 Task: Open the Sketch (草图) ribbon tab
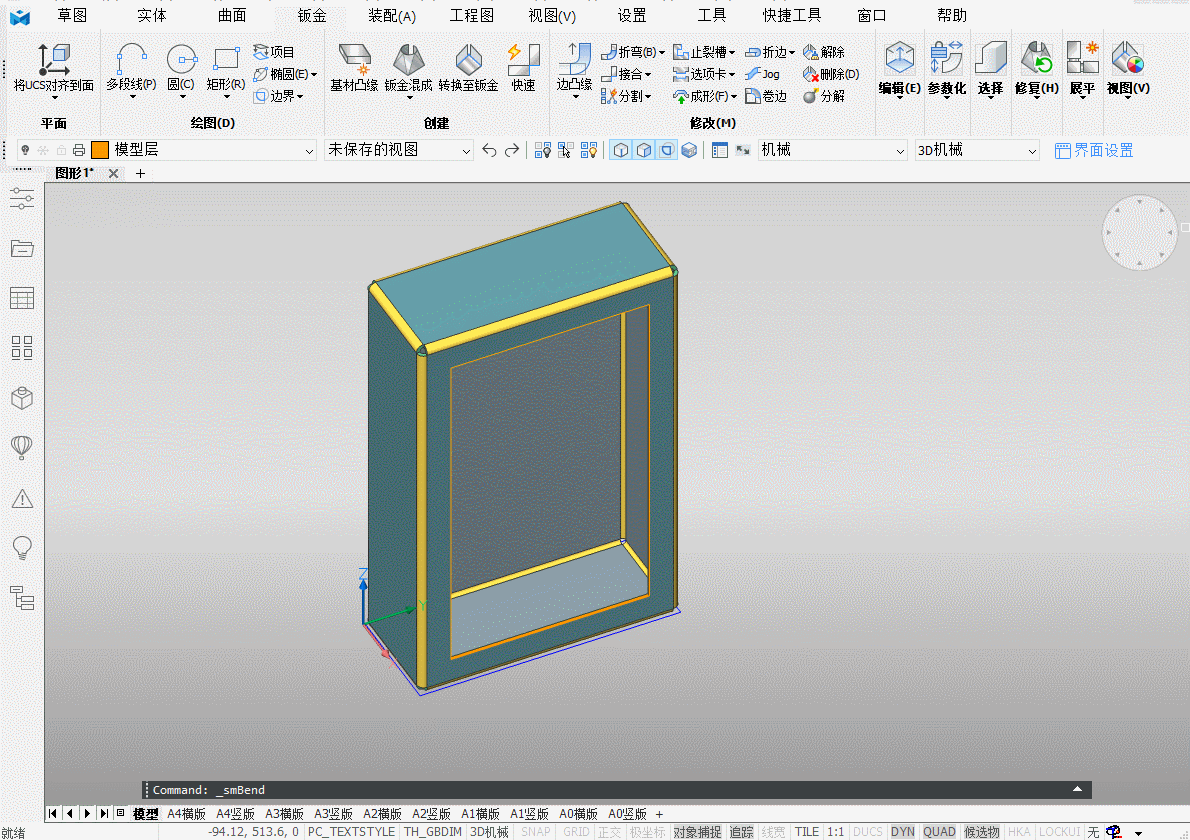tap(72, 15)
